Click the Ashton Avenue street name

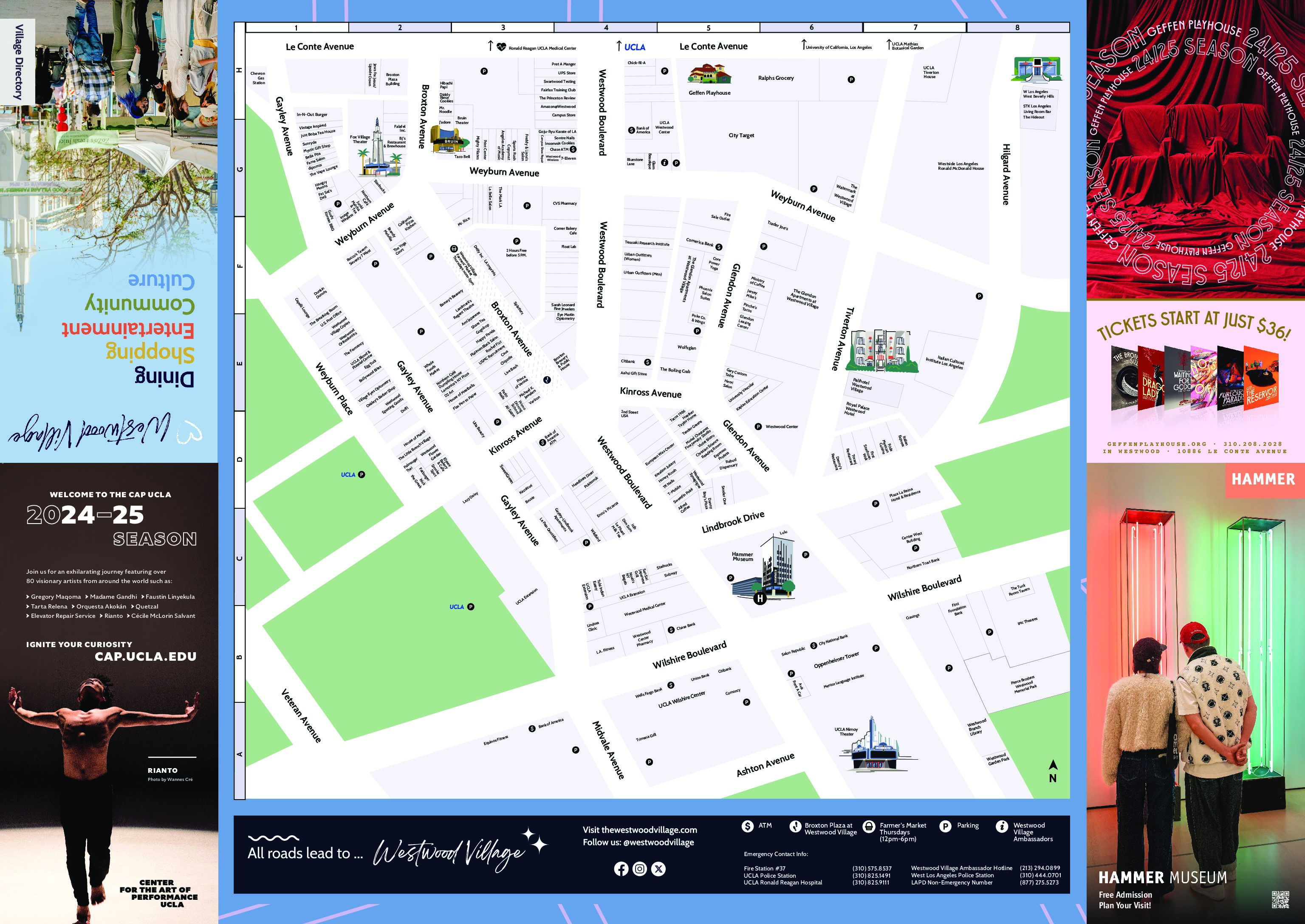pyautogui.click(x=765, y=765)
